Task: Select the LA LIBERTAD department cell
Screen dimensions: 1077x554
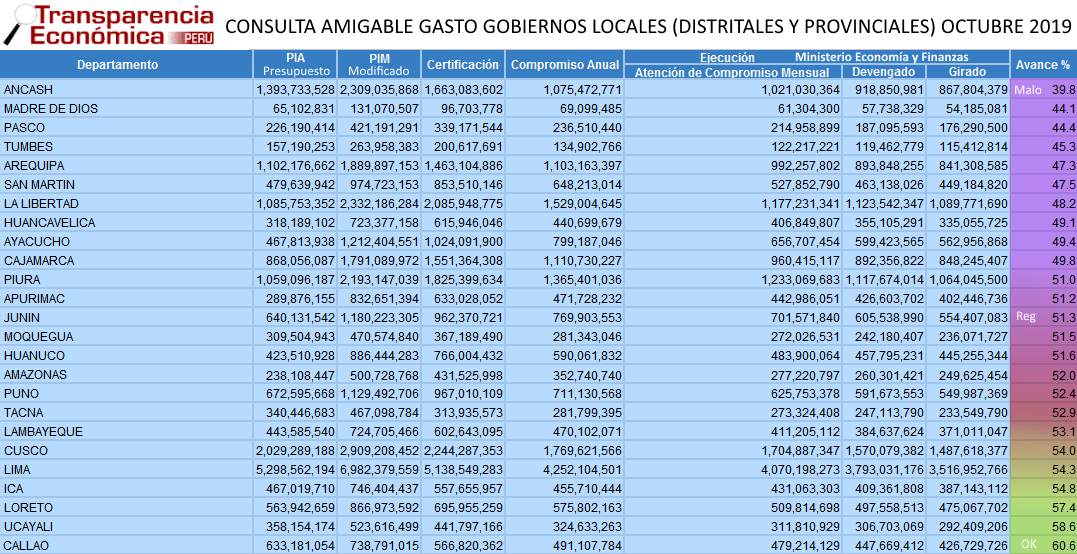Action: [x=126, y=204]
